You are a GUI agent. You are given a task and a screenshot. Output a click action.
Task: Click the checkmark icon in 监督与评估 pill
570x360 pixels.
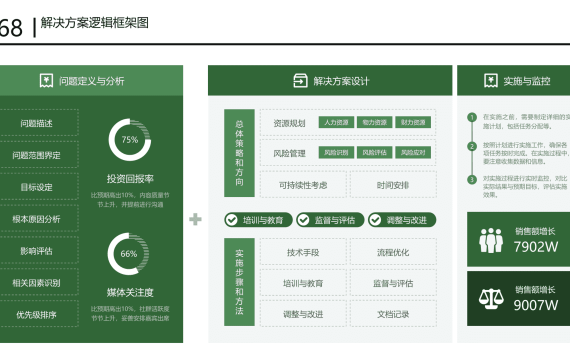point(303,220)
